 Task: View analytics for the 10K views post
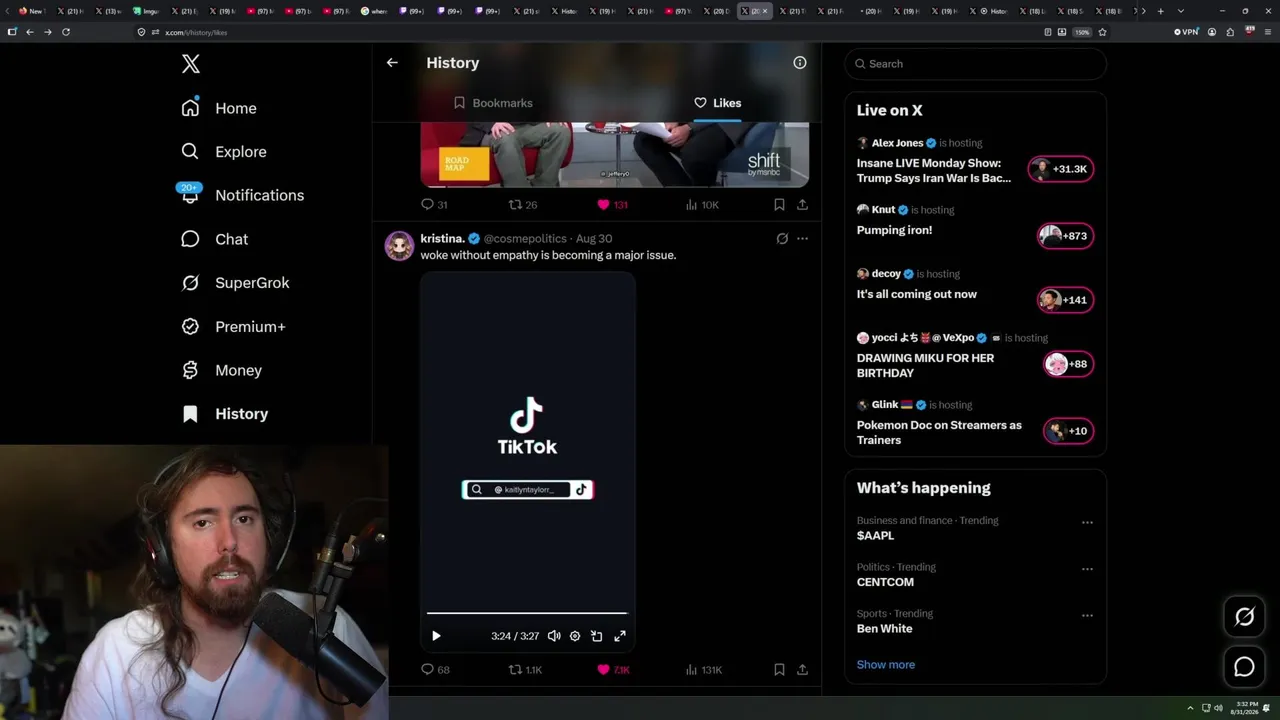coord(702,205)
